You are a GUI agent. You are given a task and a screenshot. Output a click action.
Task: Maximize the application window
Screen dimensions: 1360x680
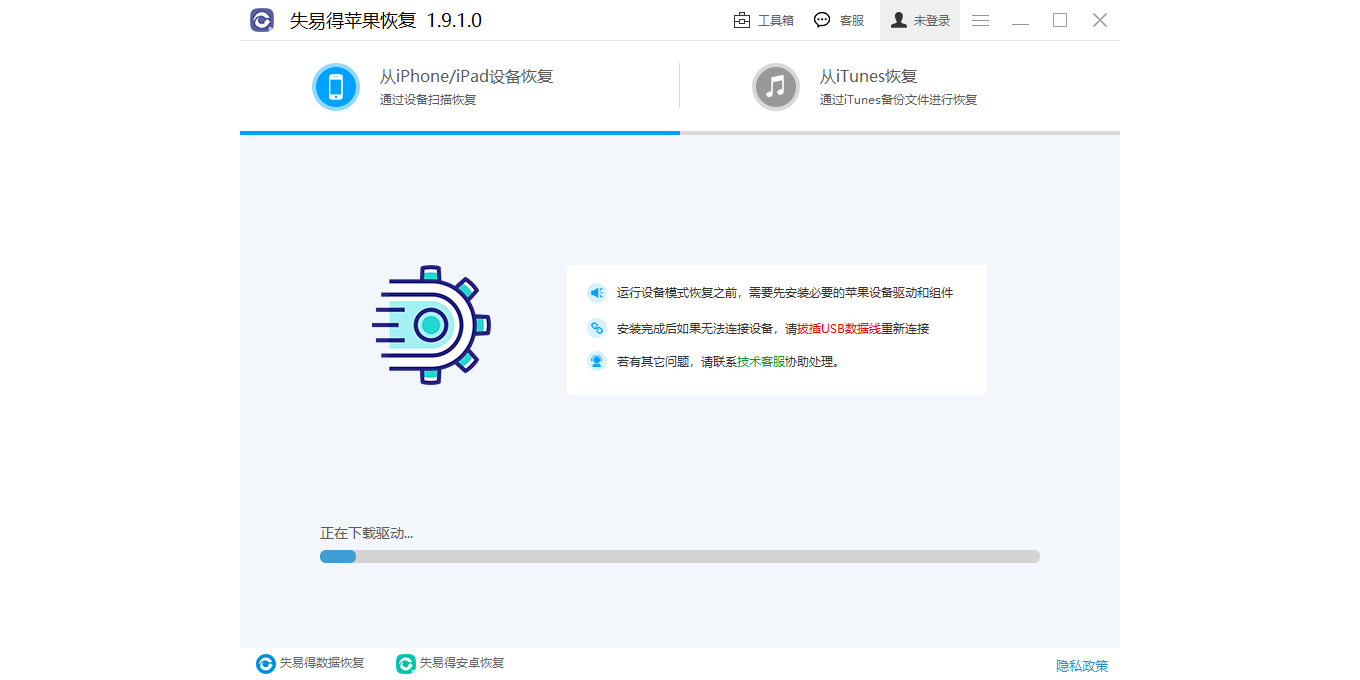[1060, 20]
